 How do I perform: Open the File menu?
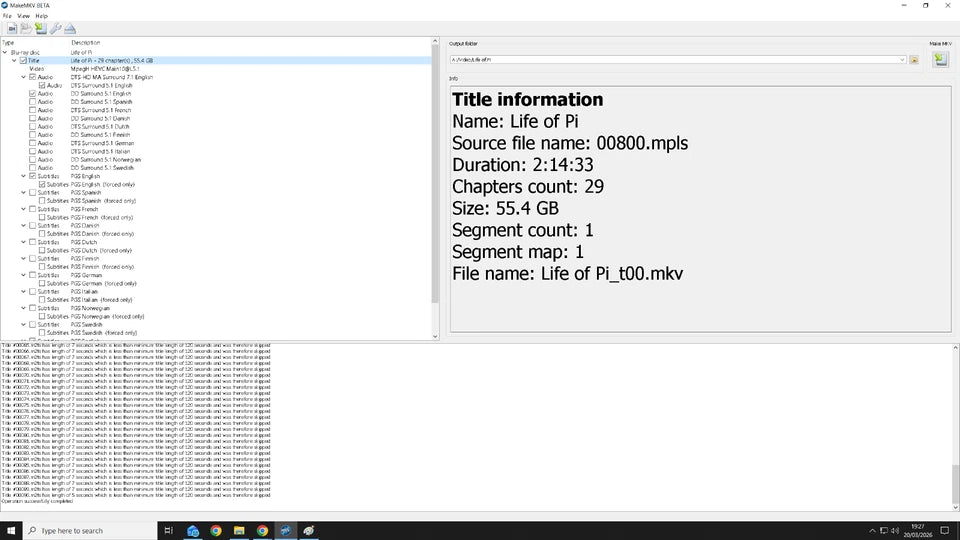point(7,16)
